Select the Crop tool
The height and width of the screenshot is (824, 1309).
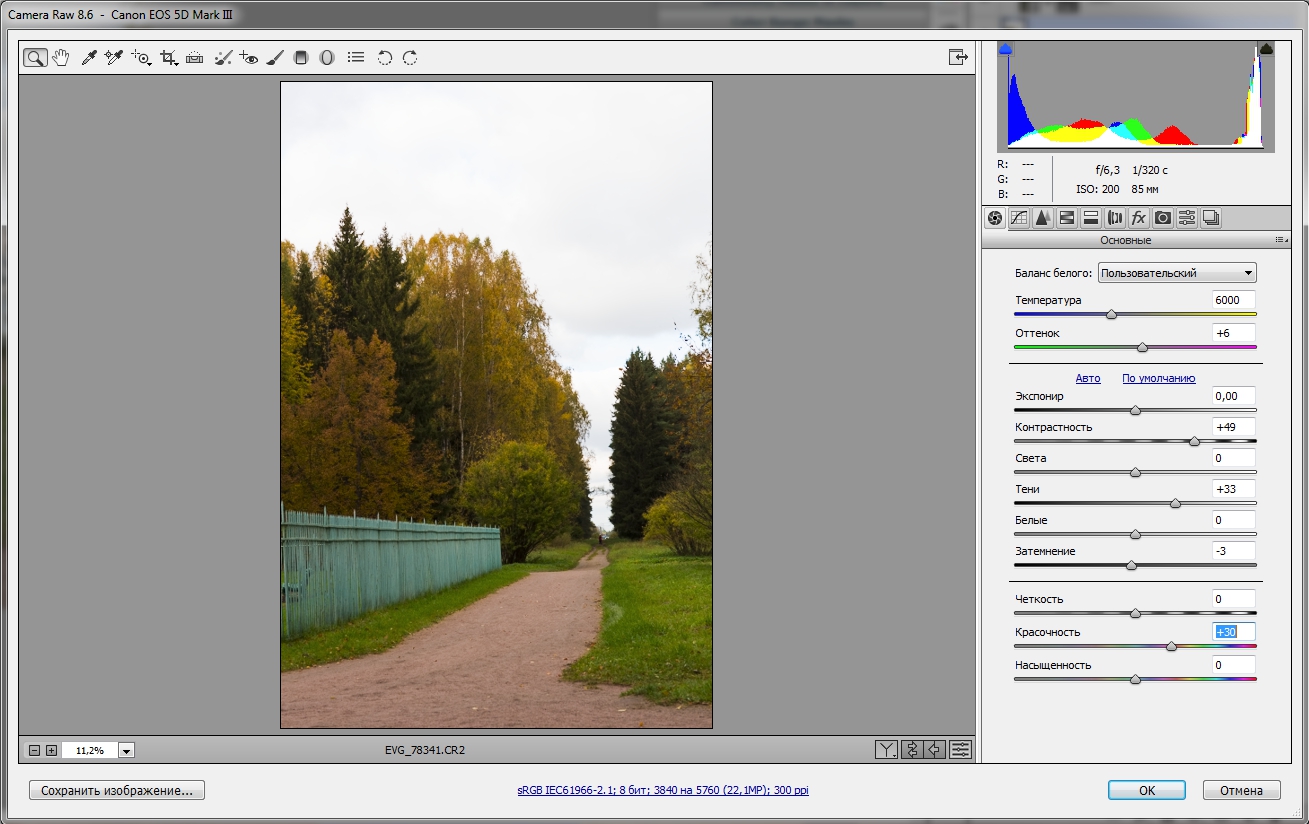pyautogui.click(x=169, y=58)
